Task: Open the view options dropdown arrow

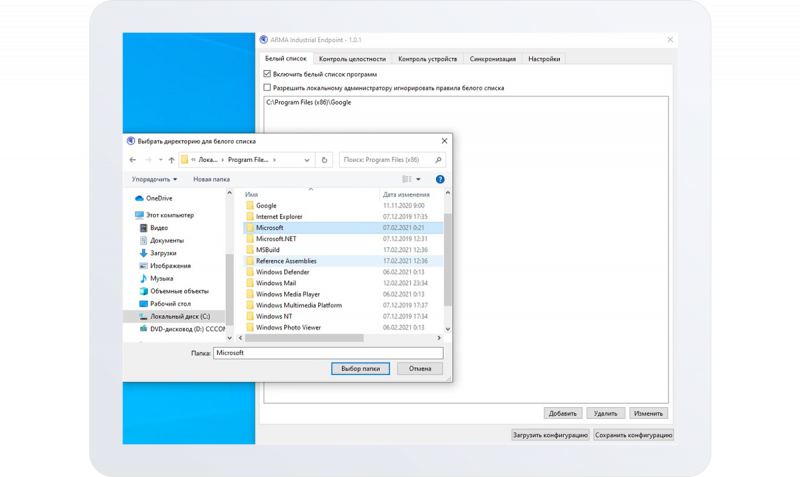Action: point(418,180)
